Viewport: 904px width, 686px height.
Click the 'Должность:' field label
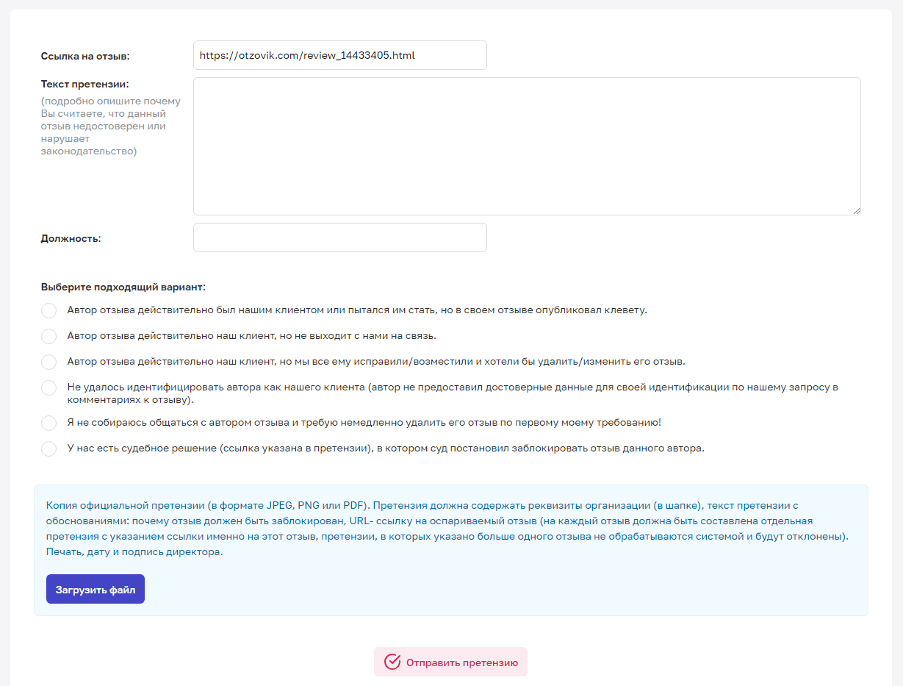(71, 239)
